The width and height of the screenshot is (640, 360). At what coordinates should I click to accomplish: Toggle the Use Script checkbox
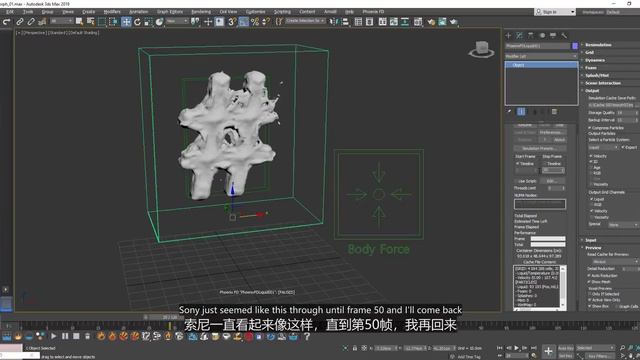click(x=516, y=181)
